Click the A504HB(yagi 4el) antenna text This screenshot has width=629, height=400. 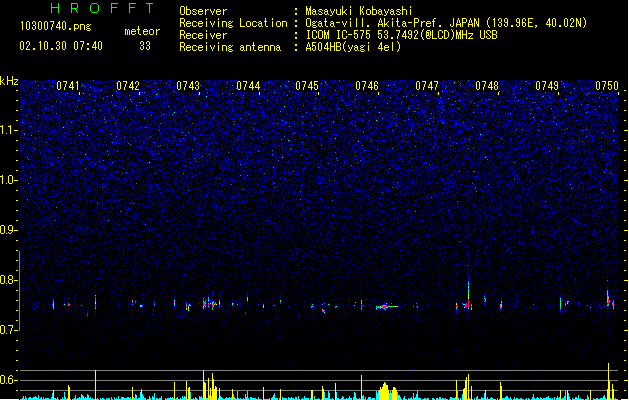pyautogui.click(x=353, y=47)
